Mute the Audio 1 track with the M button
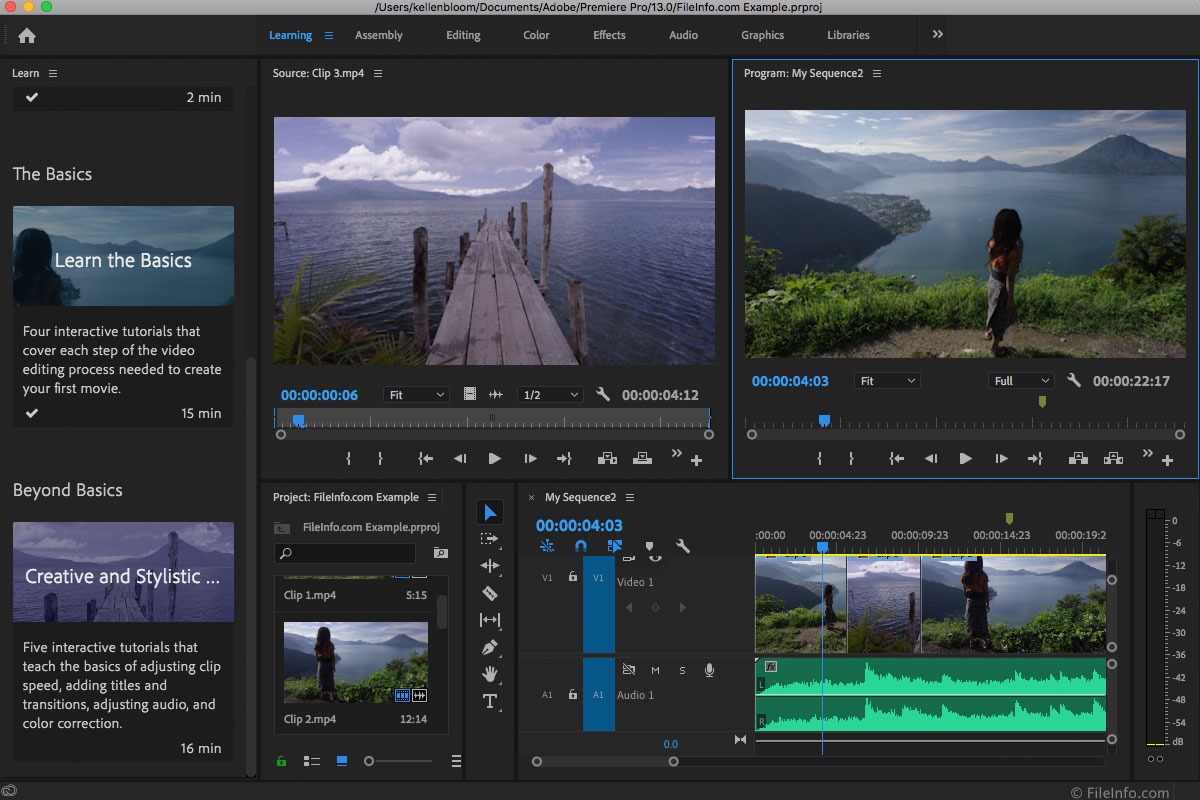The width and height of the screenshot is (1200, 800). click(x=656, y=670)
